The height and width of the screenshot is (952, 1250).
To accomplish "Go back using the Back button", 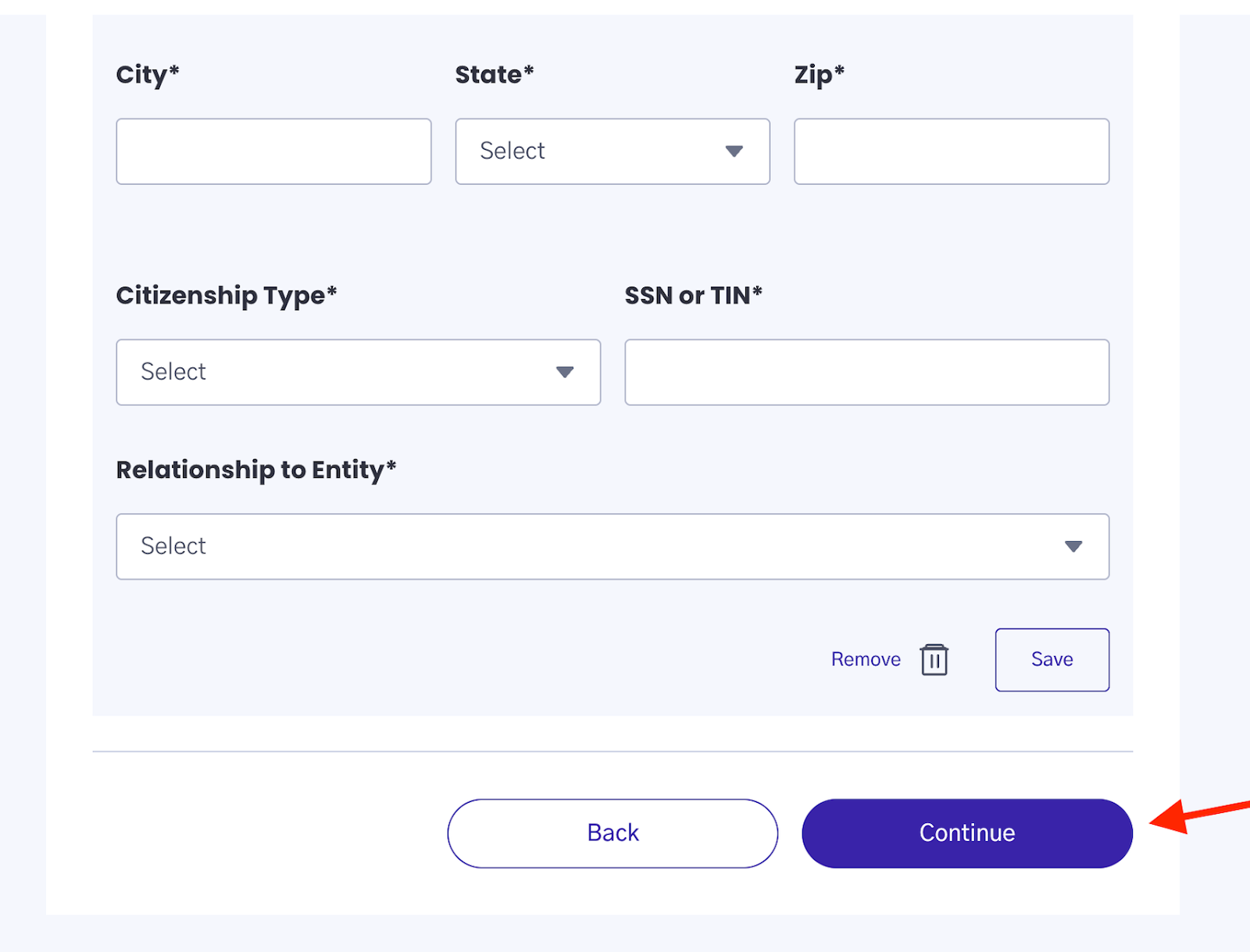I will (x=612, y=833).
